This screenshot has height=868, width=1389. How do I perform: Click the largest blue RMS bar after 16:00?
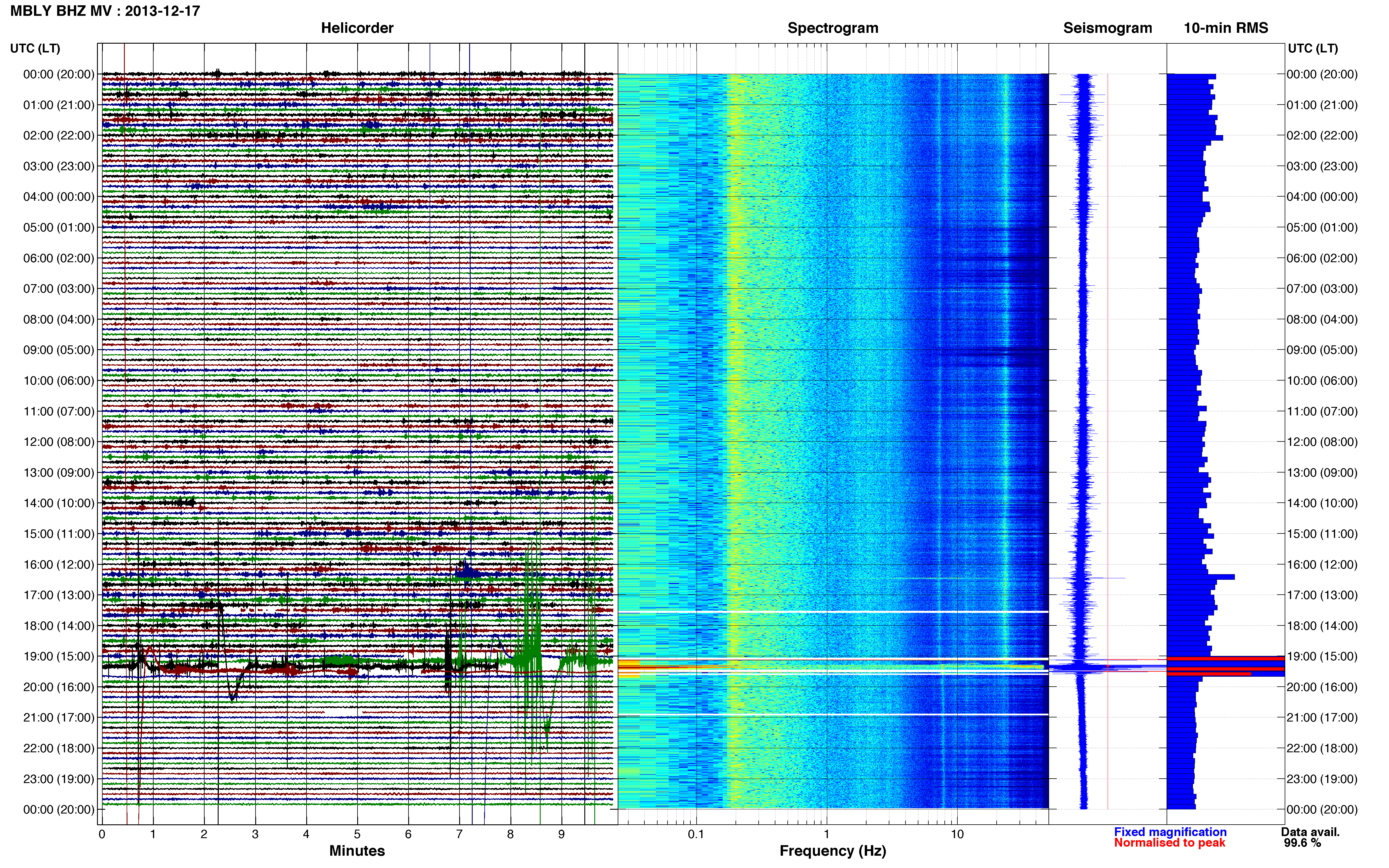(1201, 577)
